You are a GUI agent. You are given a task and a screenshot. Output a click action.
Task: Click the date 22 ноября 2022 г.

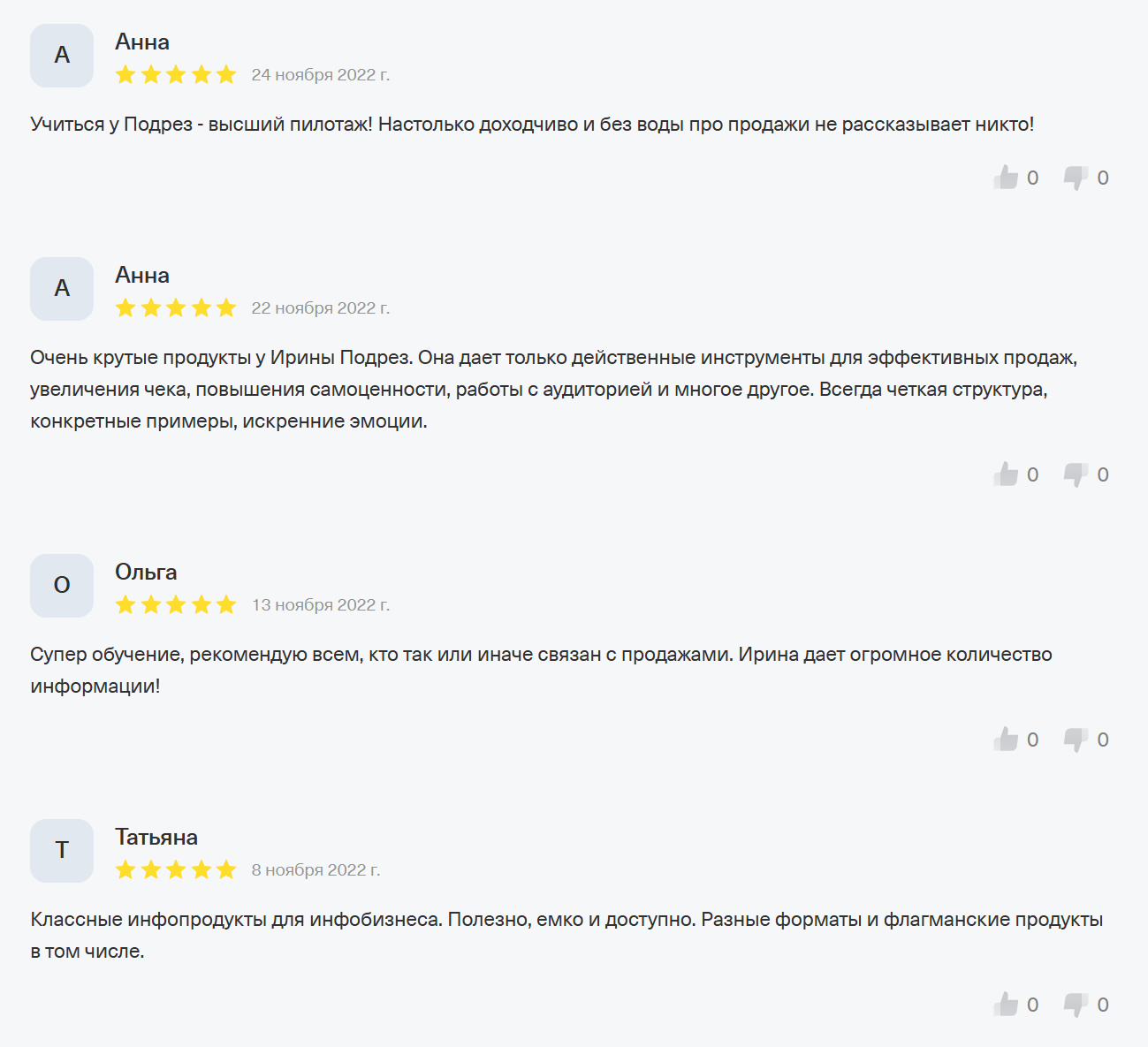320,308
